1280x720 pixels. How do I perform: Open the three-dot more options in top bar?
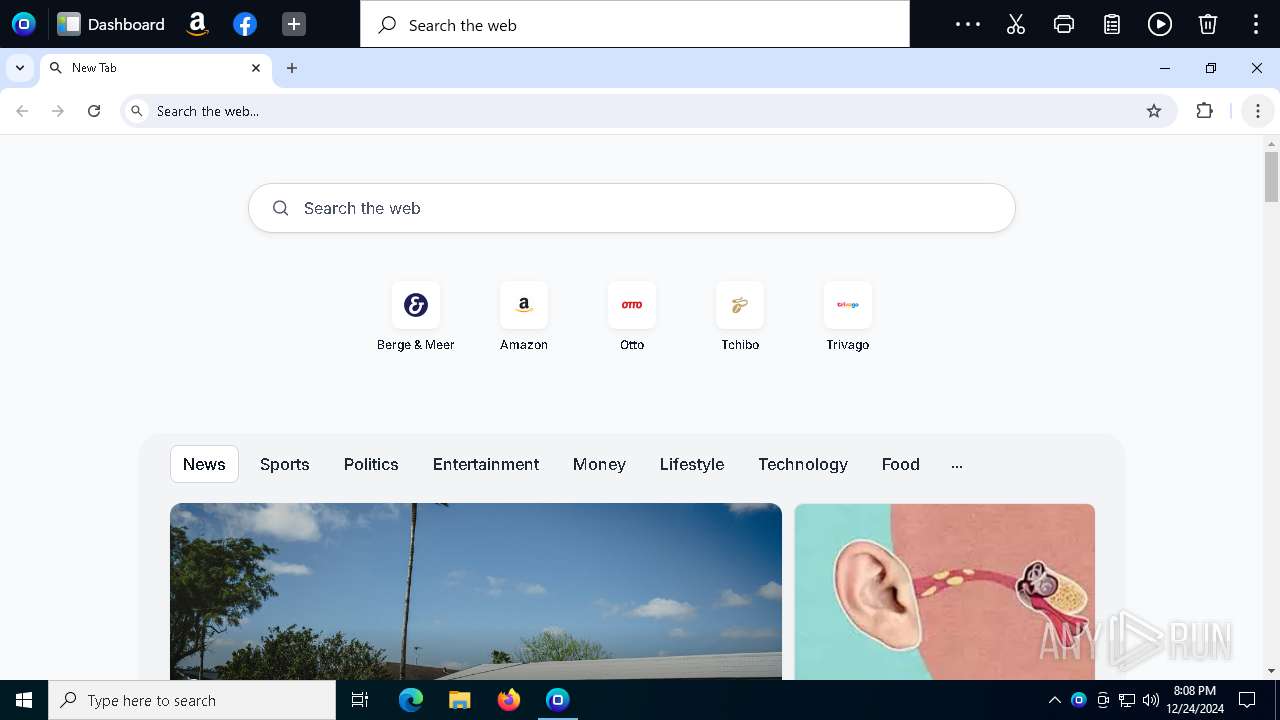pyautogui.click(x=967, y=24)
